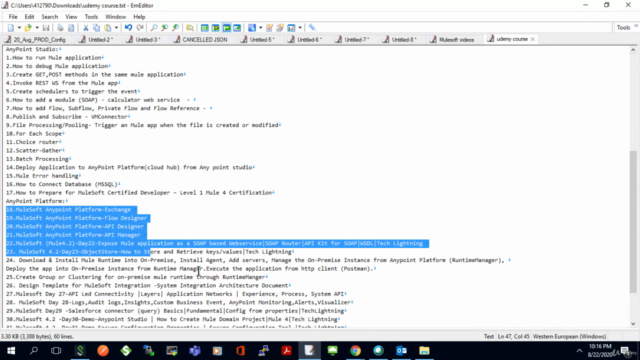Click the Find magnifier icon
The height and width of the screenshot is (360, 640).
coord(154,28)
